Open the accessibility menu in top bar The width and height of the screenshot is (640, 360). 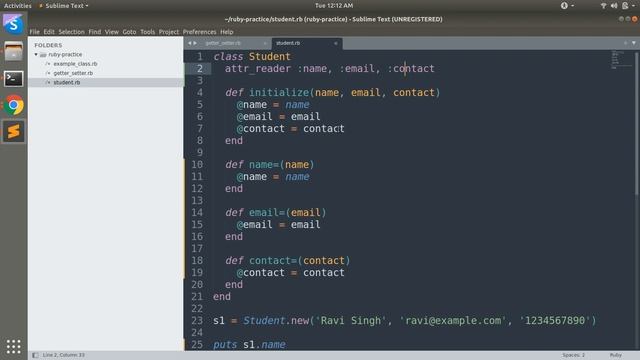567,6
